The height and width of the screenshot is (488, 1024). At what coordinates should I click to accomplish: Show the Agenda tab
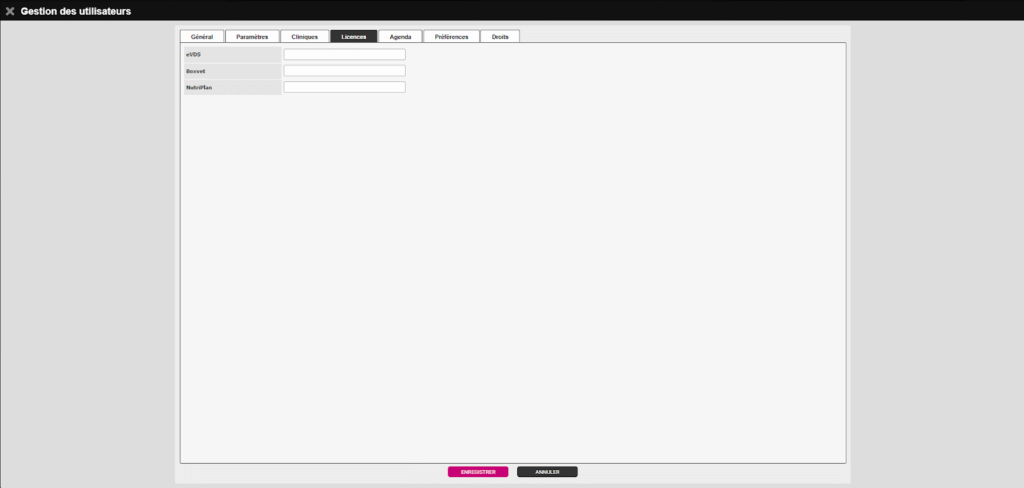pyautogui.click(x=400, y=36)
